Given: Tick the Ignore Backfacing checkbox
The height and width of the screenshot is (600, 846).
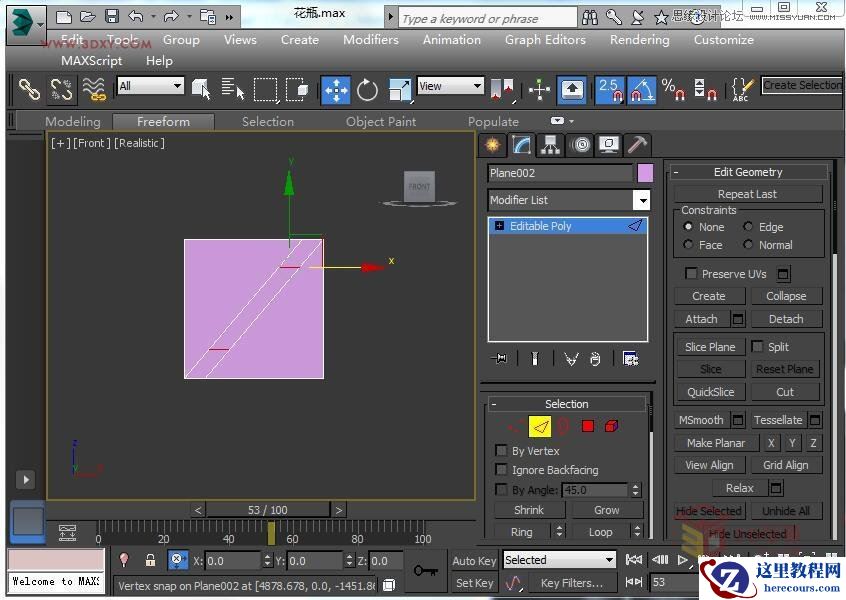Looking at the screenshot, I should [502, 470].
